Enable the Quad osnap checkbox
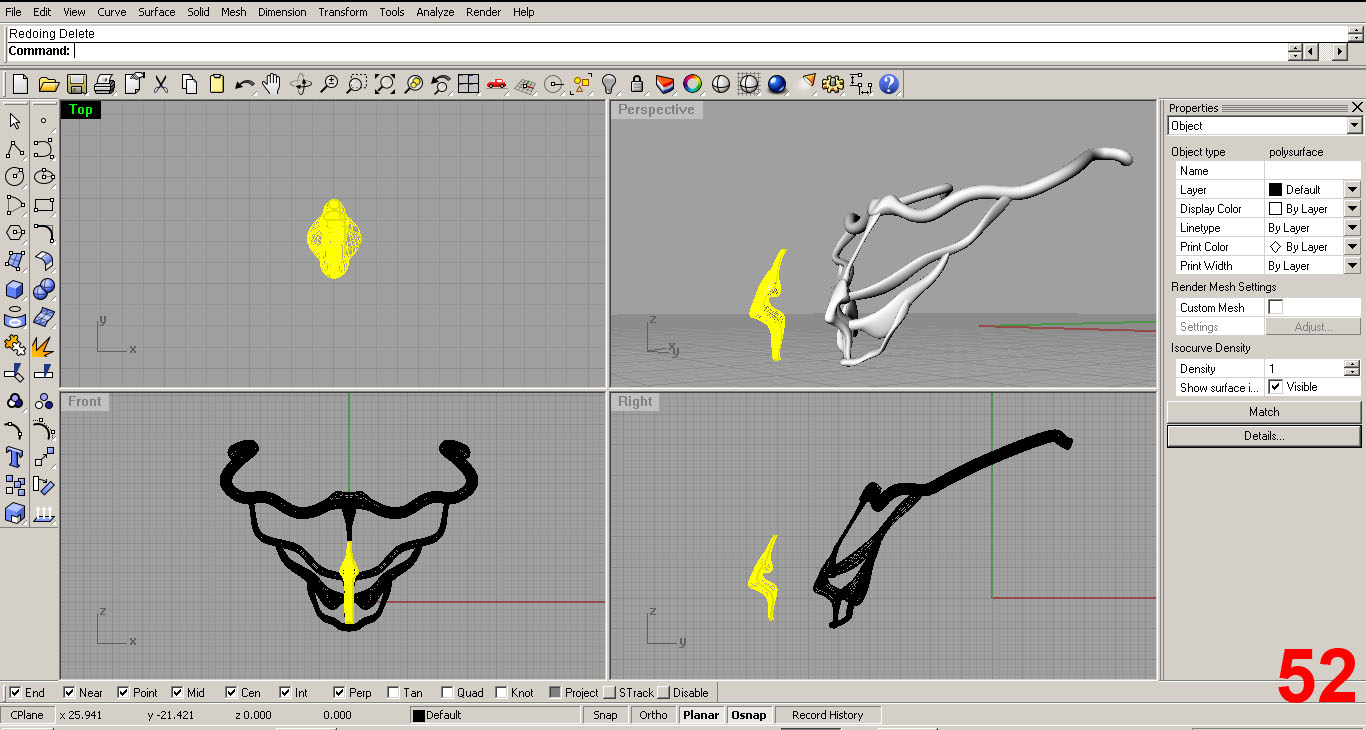 click(x=447, y=692)
